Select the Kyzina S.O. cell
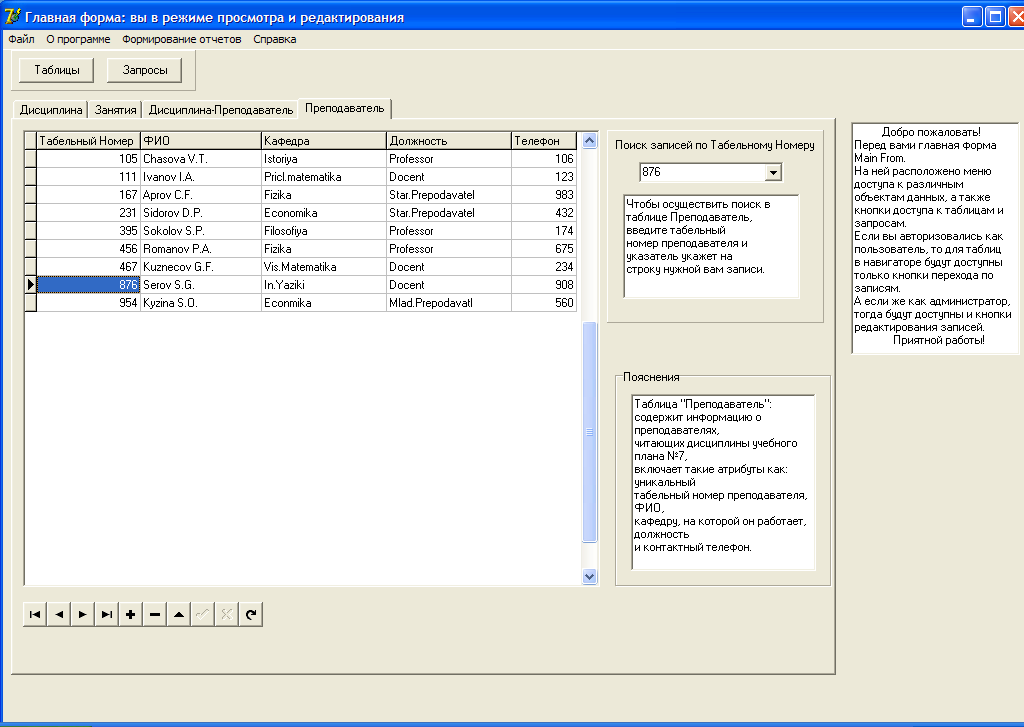Screen dimensions: 1024x727 (200, 303)
